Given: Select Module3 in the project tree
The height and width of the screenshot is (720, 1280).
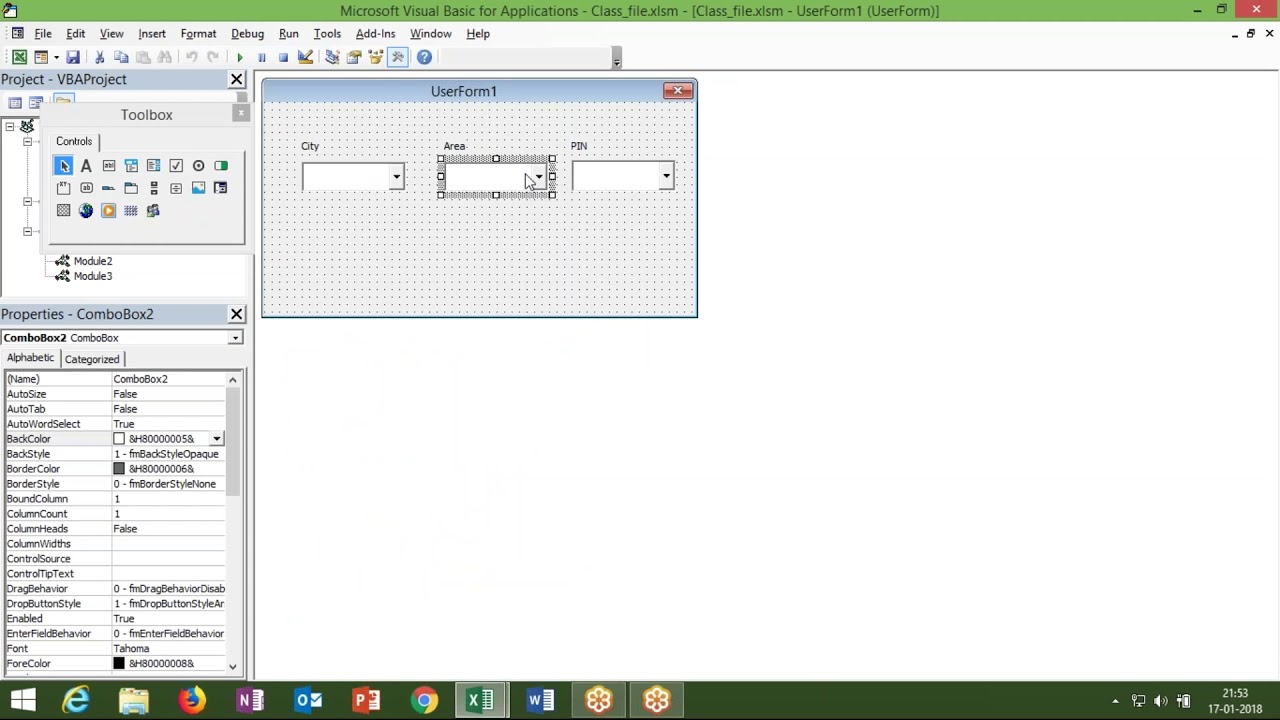Looking at the screenshot, I should (x=92, y=276).
